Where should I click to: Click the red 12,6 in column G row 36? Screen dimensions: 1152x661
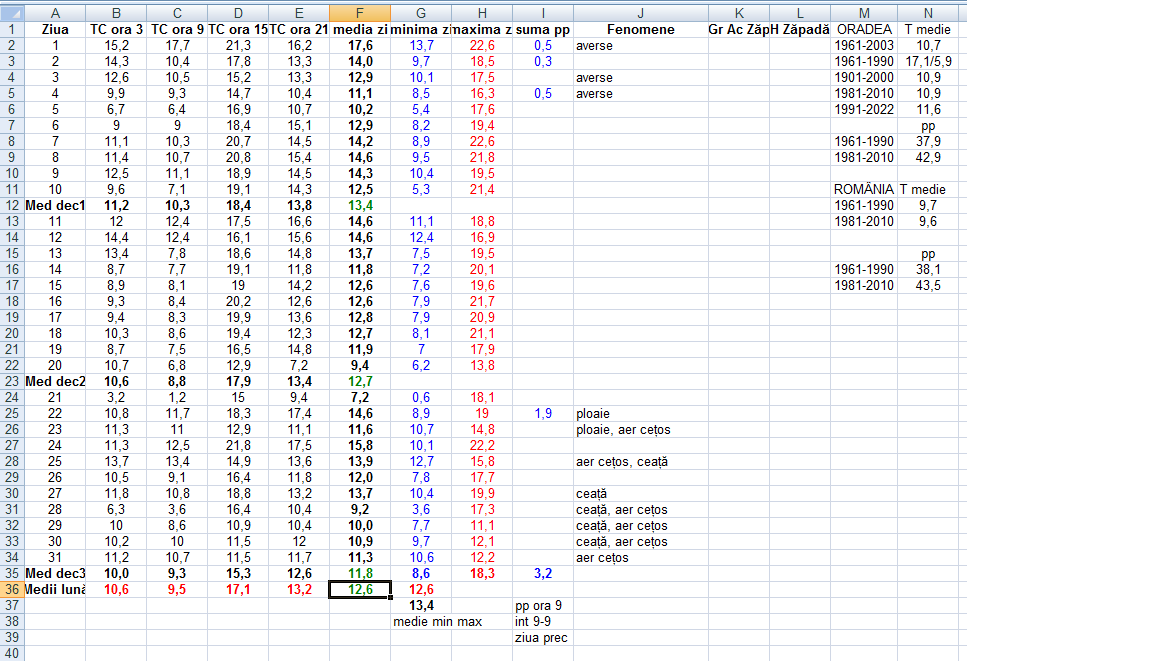pos(421,590)
